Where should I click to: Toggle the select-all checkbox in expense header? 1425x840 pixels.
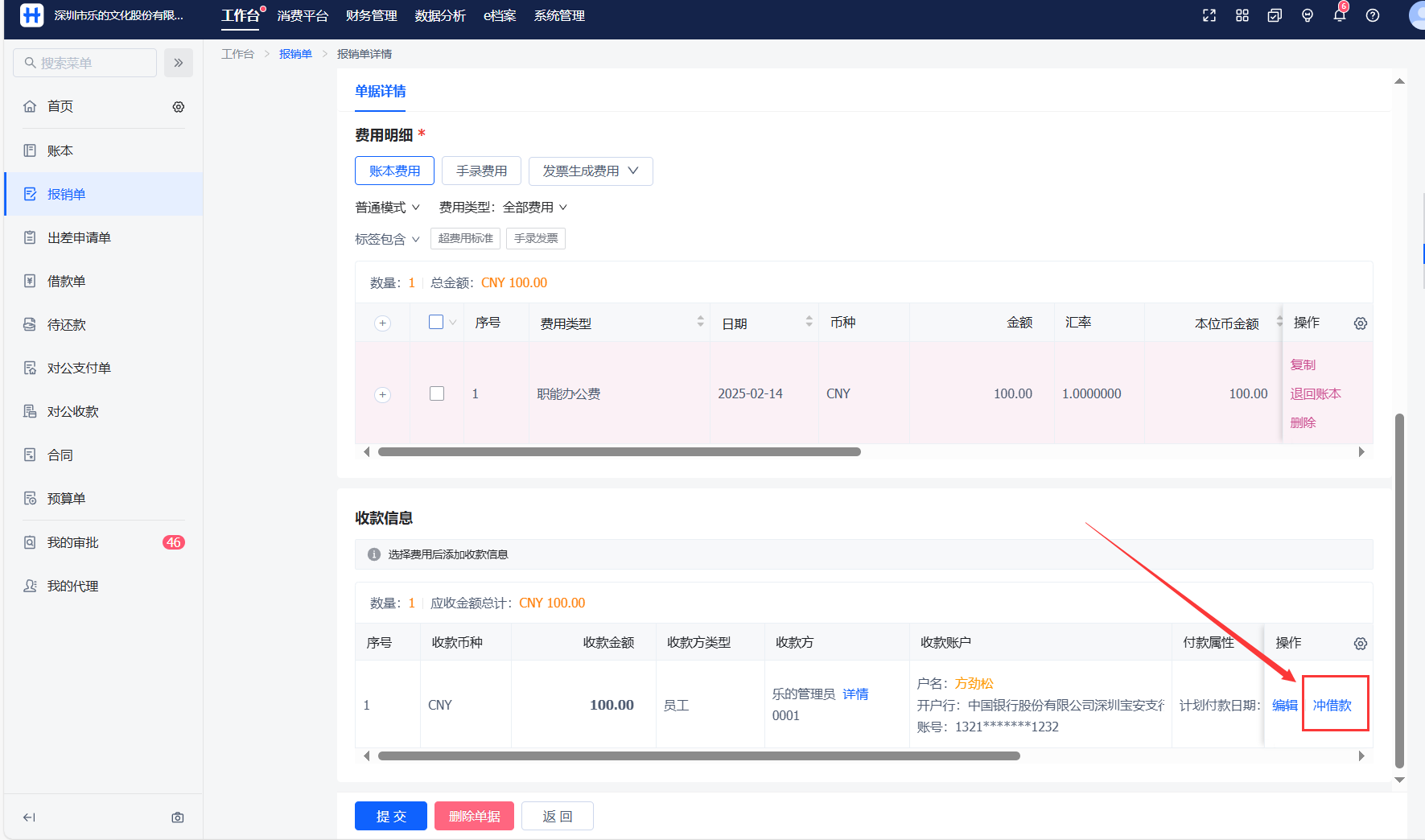click(436, 323)
